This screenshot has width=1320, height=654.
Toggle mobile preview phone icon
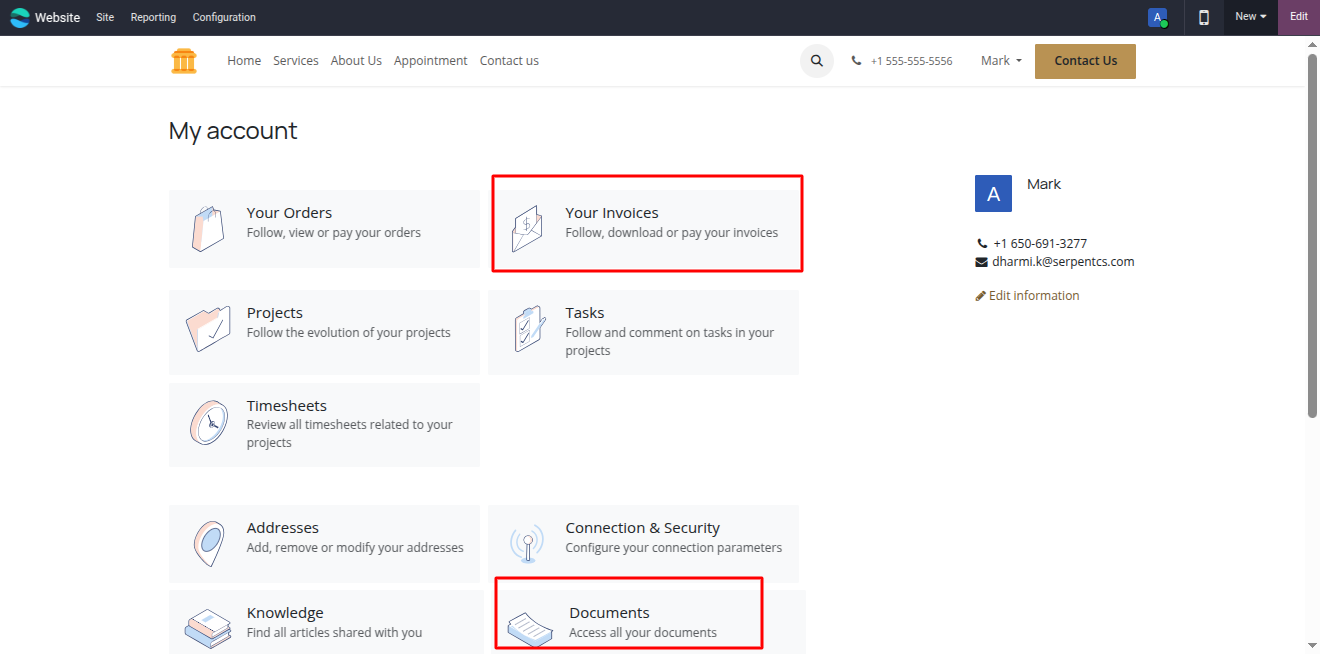pos(1204,17)
